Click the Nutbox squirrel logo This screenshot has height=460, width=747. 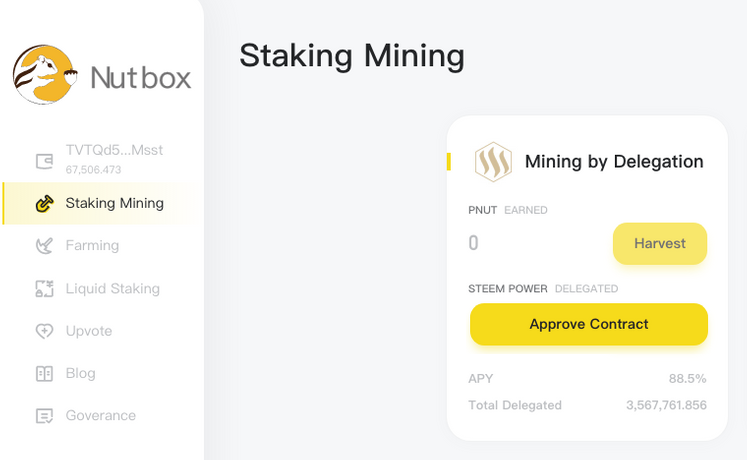click(x=45, y=75)
